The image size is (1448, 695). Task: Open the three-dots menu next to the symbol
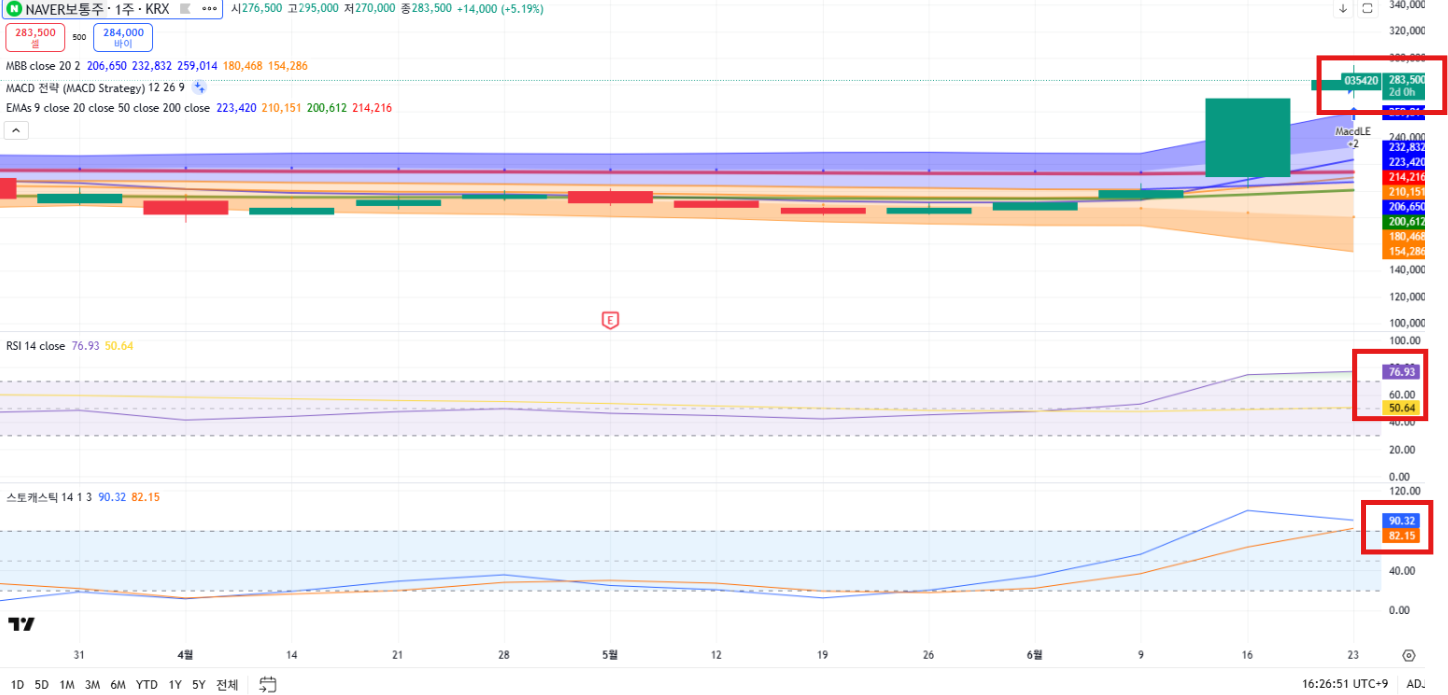click(209, 9)
